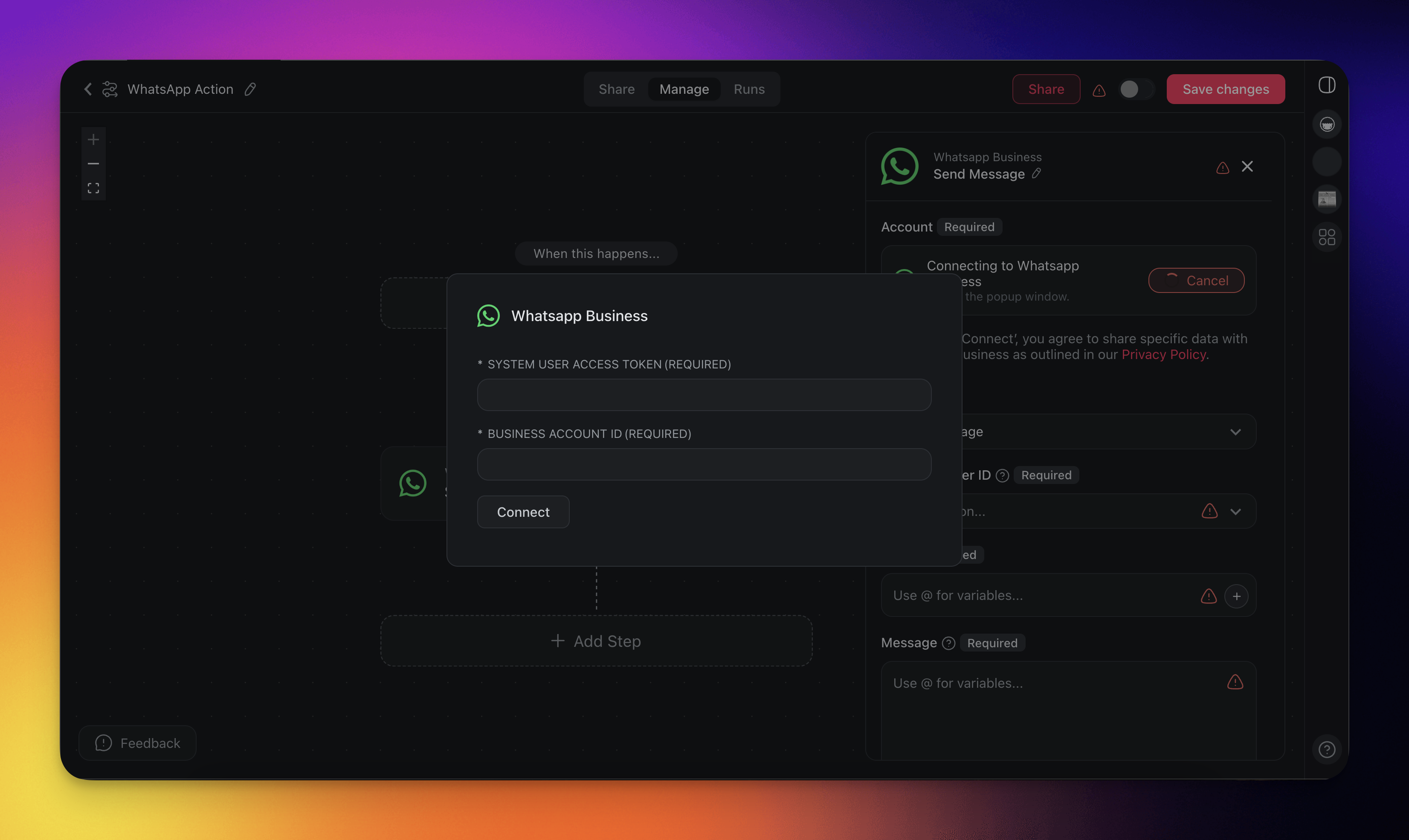Image resolution: width=1409 pixels, height=840 pixels.
Task: Click the sidebar panel layout icon
Action: [1326, 85]
